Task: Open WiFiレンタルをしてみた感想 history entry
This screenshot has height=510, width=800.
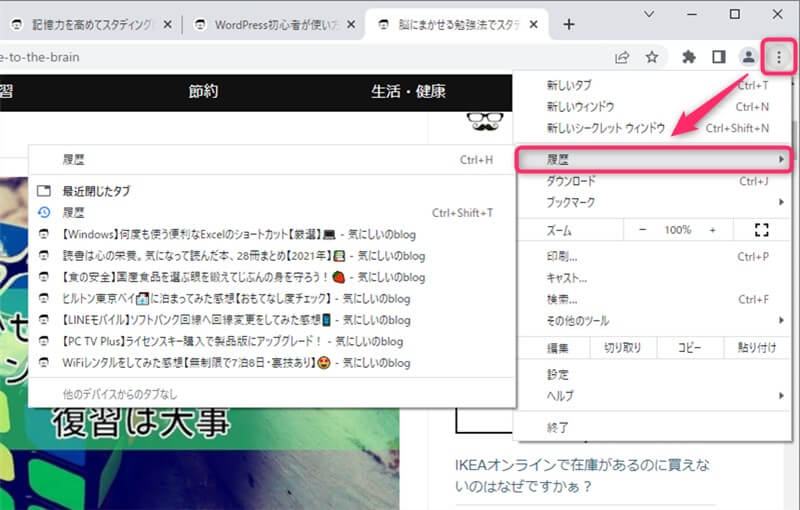Action: (272, 363)
